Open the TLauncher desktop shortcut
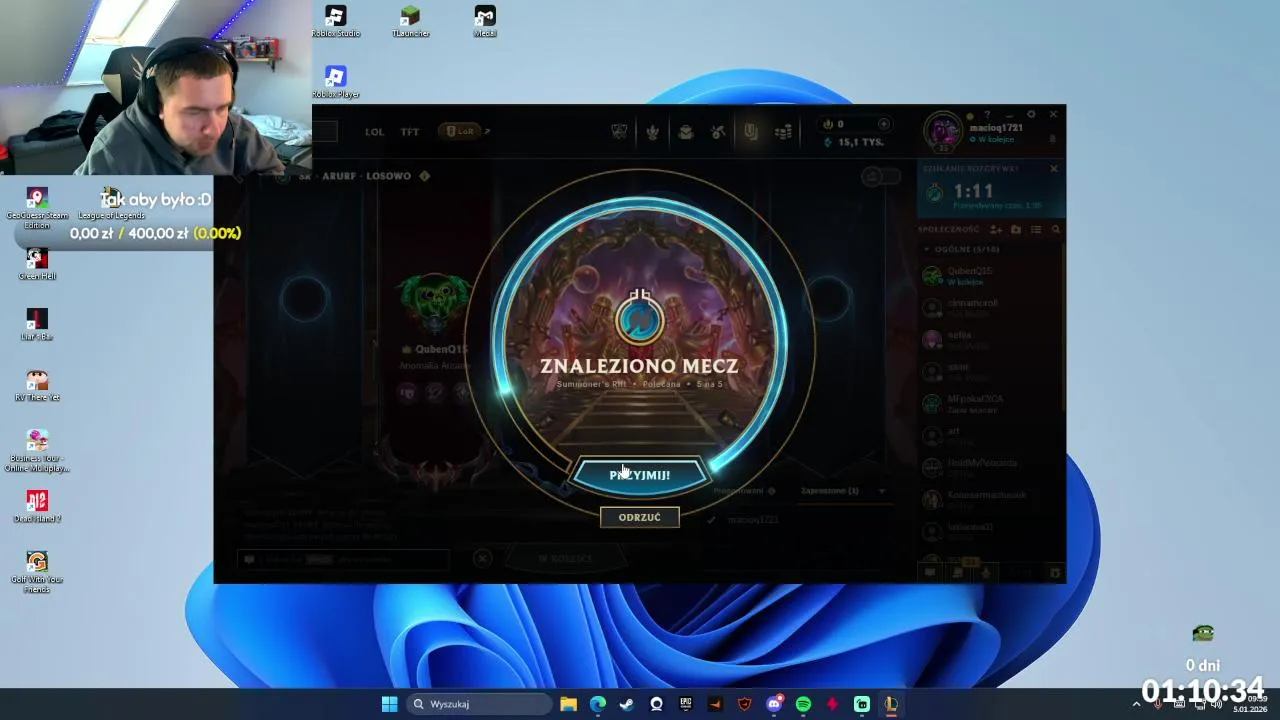This screenshot has height=720, width=1280. 410,21
